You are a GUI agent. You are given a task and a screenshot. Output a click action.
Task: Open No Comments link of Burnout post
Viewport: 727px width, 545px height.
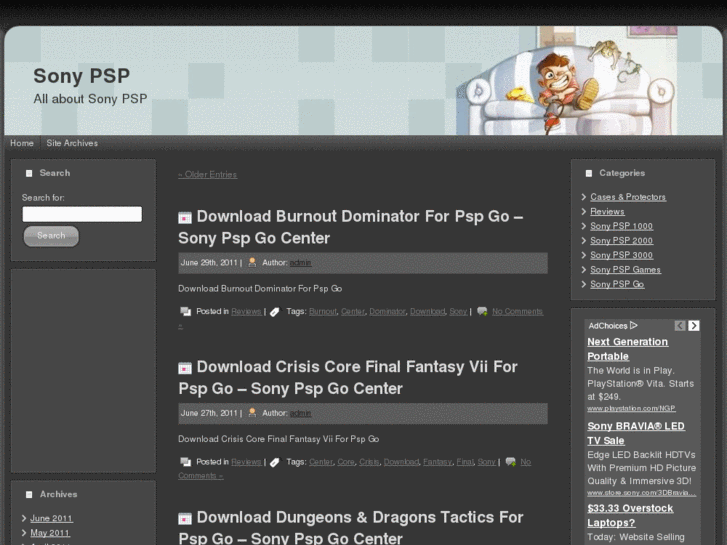tap(517, 312)
